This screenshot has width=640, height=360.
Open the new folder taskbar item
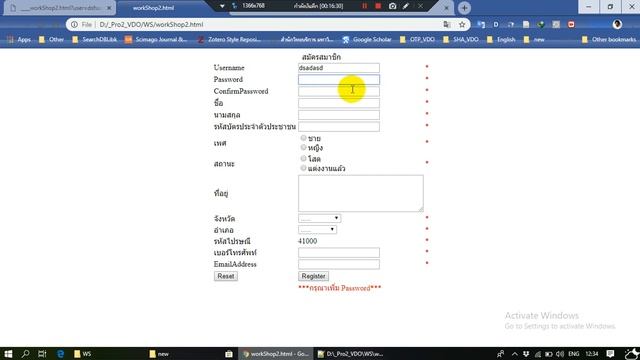159,354
